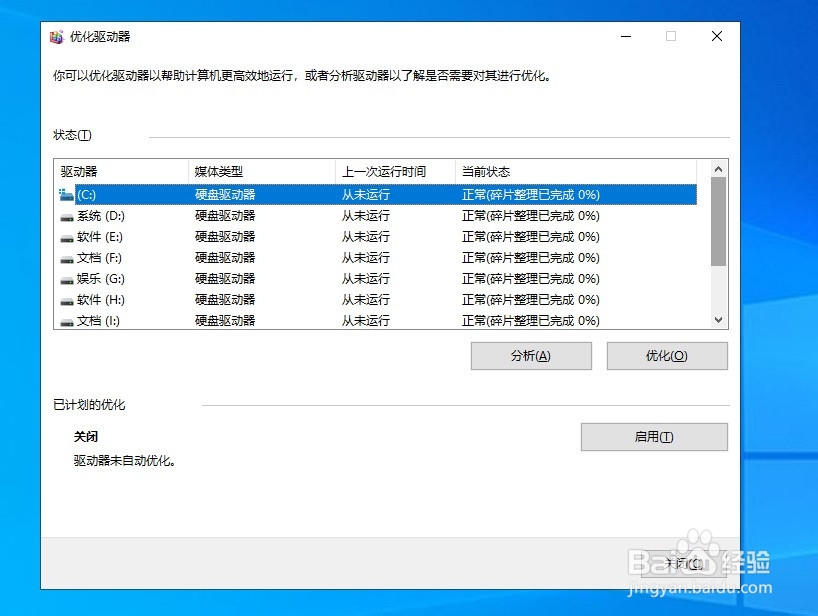Select the 文档 (I:) drive icon
This screenshot has width=818, height=616.
point(67,320)
